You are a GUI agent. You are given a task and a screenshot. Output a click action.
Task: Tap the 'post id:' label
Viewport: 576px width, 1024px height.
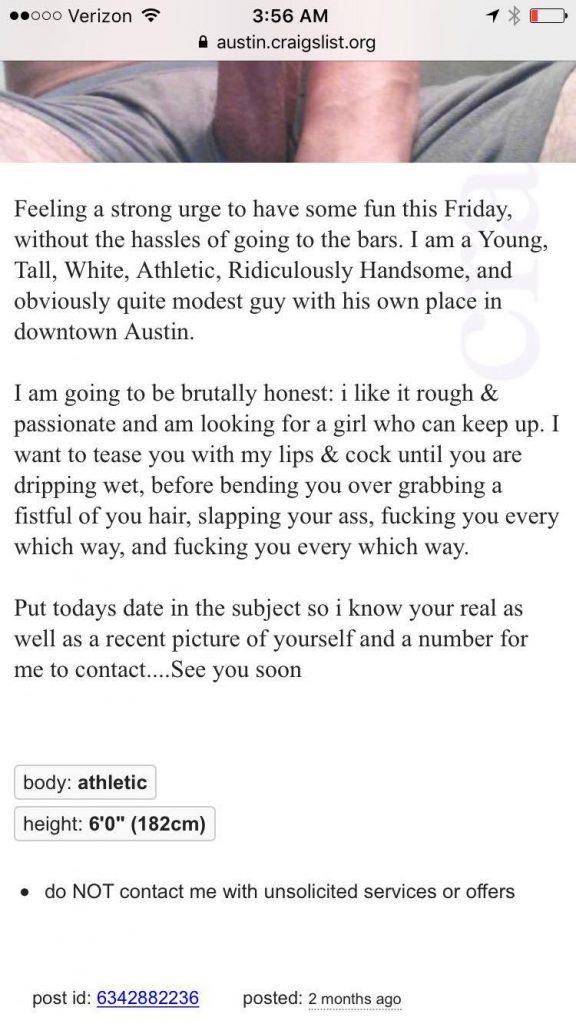tap(62, 999)
